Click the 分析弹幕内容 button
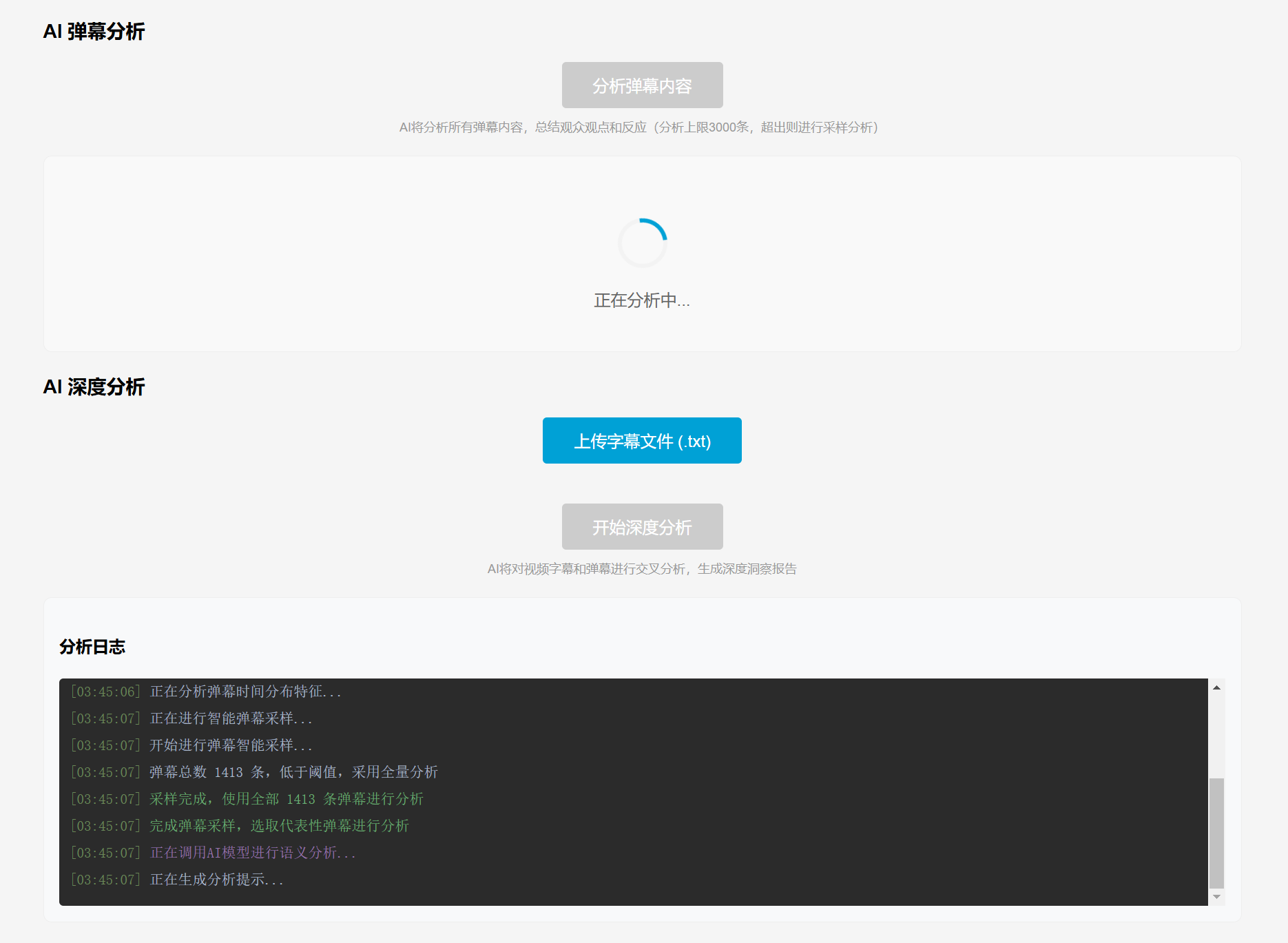Viewport: 1288px width, 943px height. click(x=642, y=85)
